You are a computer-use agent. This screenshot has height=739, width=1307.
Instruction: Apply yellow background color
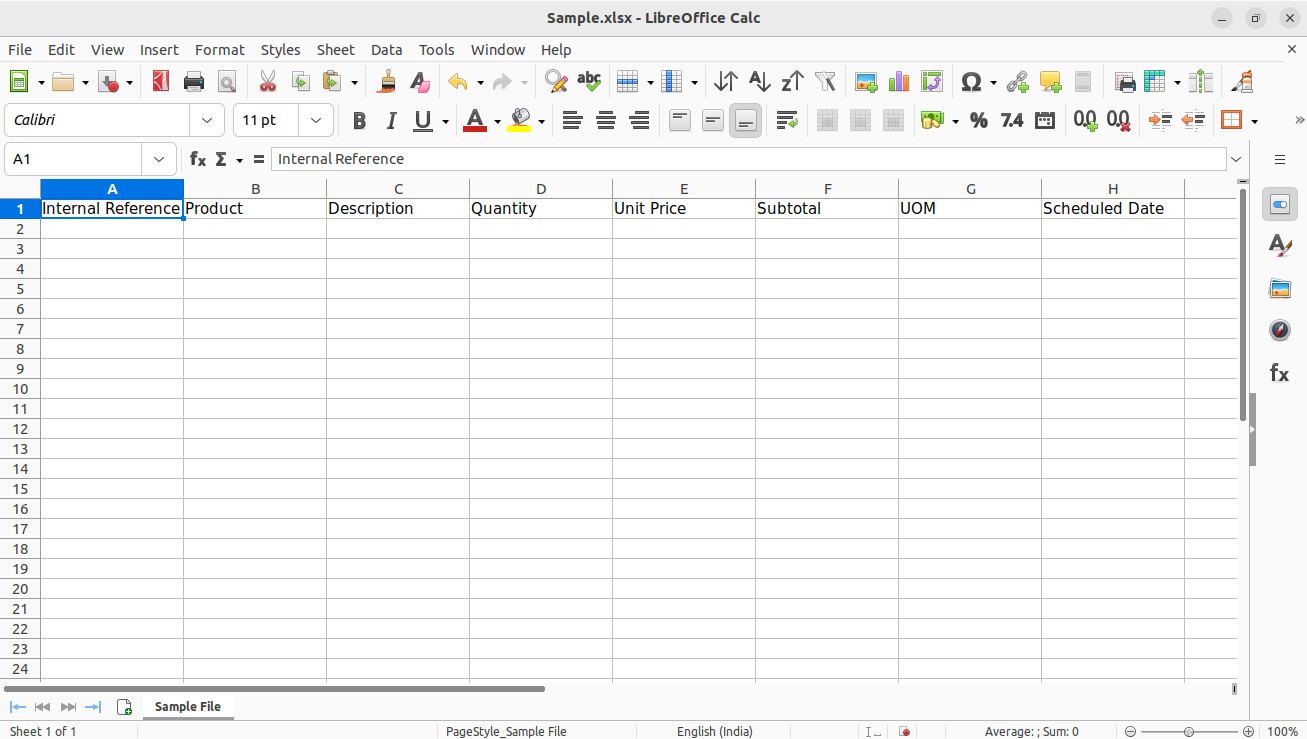520,121
